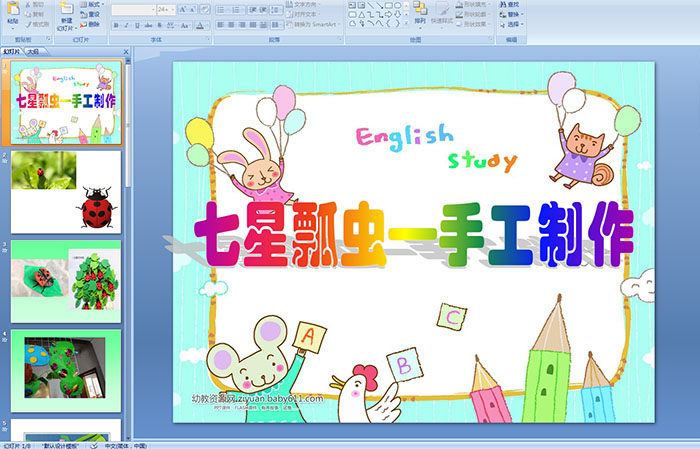This screenshot has width=700, height=449.
Task: Reset (重设) the slide layout
Action: click(90, 14)
